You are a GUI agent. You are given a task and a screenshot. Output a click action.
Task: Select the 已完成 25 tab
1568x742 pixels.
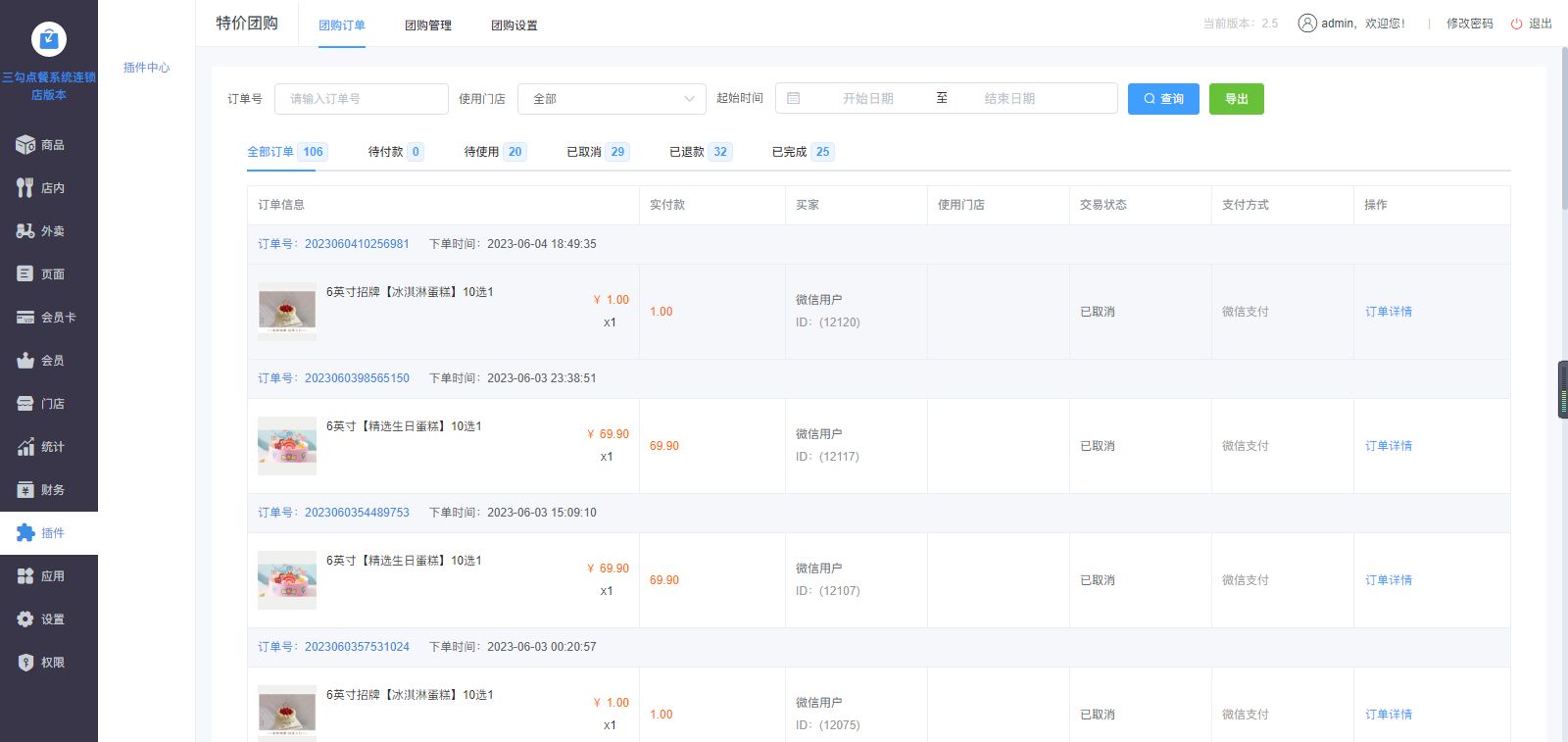click(x=803, y=152)
